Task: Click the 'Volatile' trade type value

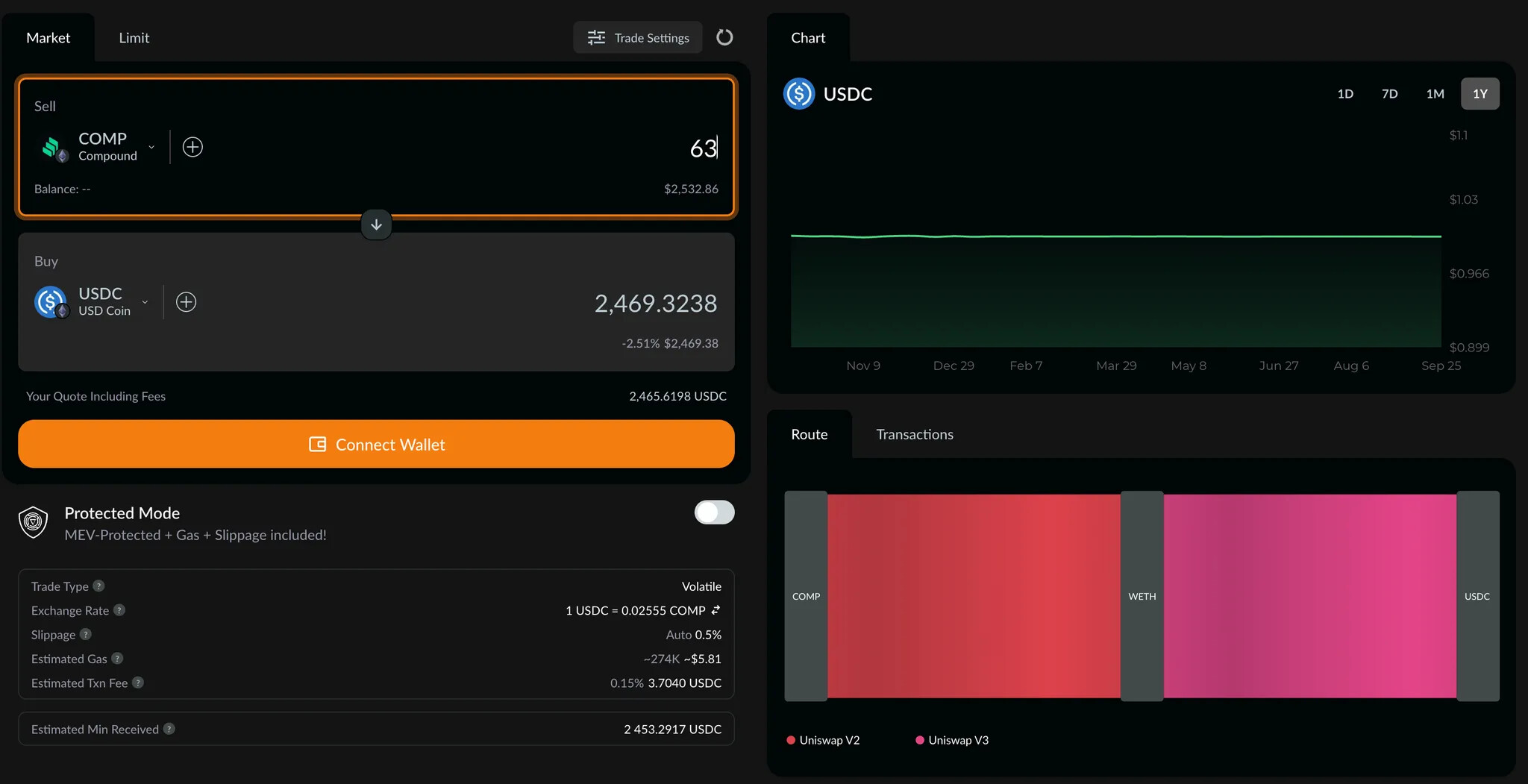Action: tap(701, 586)
